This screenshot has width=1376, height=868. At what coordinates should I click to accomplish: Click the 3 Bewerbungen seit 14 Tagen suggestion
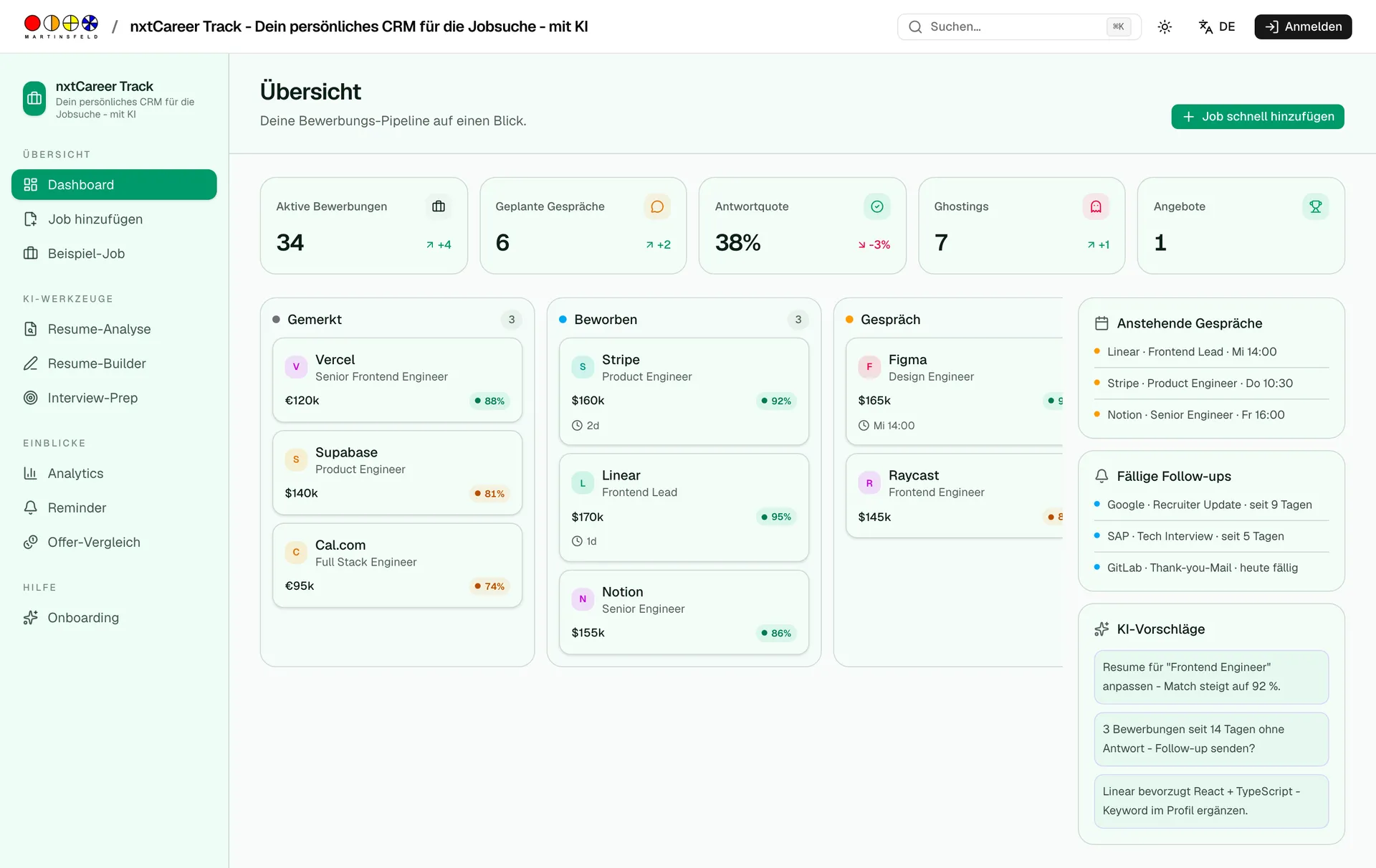coord(1211,739)
